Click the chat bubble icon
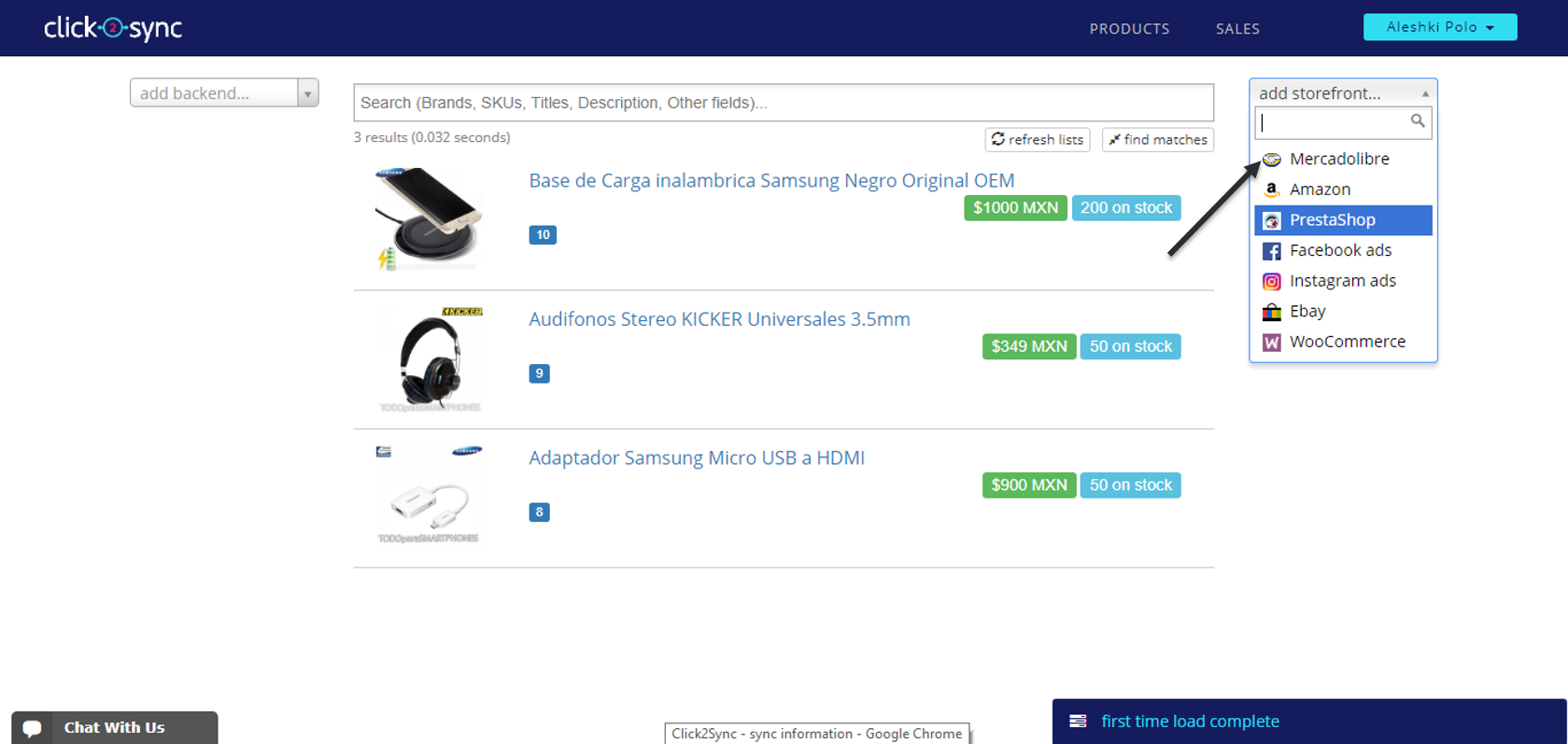This screenshot has width=1568, height=744. coord(33,728)
